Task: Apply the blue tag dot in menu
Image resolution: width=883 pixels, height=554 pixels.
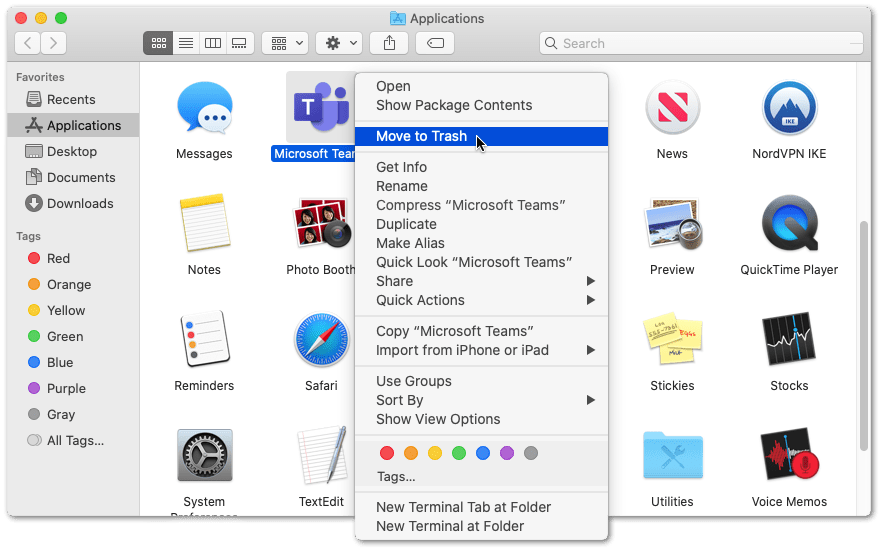Action: [x=483, y=453]
